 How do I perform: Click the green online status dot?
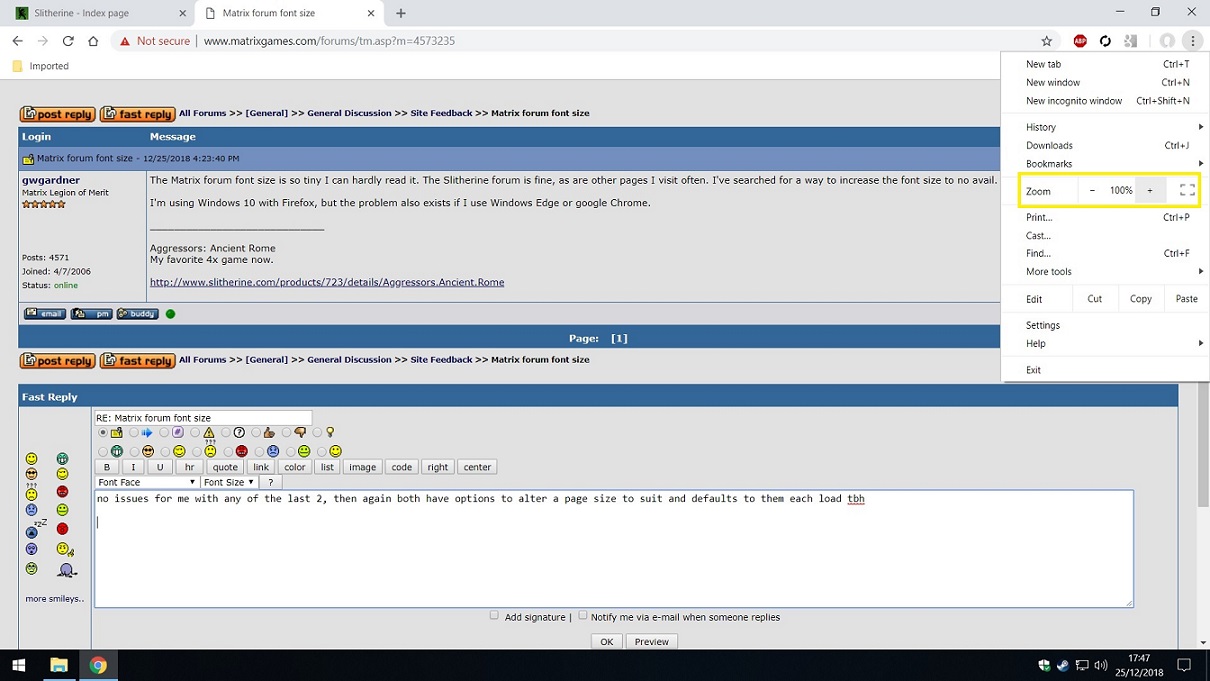coord(170,314)
